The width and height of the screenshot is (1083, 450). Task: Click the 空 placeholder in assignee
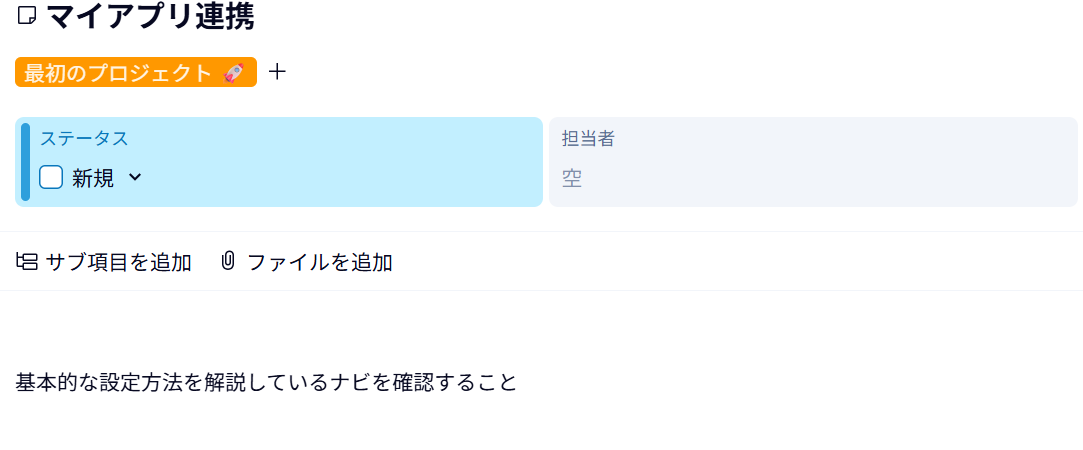571,179
